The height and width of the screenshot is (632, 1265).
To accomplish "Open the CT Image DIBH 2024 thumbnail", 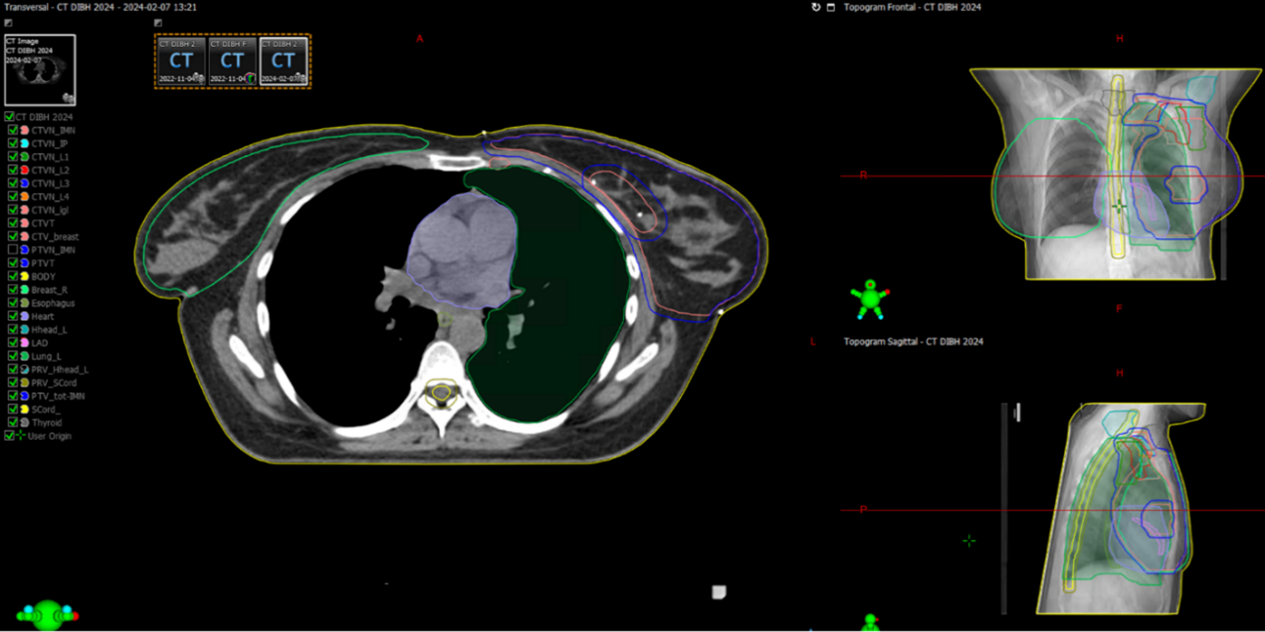I will (x=40, y=70).
